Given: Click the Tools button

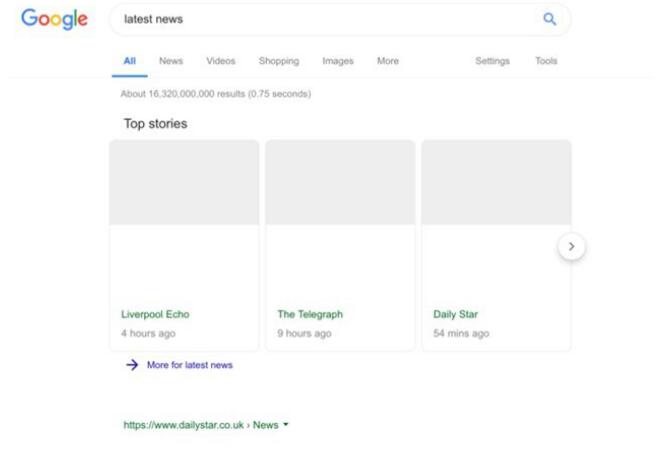Looking at the screenshot, I should pyautogui.click(x=546, y=61).
